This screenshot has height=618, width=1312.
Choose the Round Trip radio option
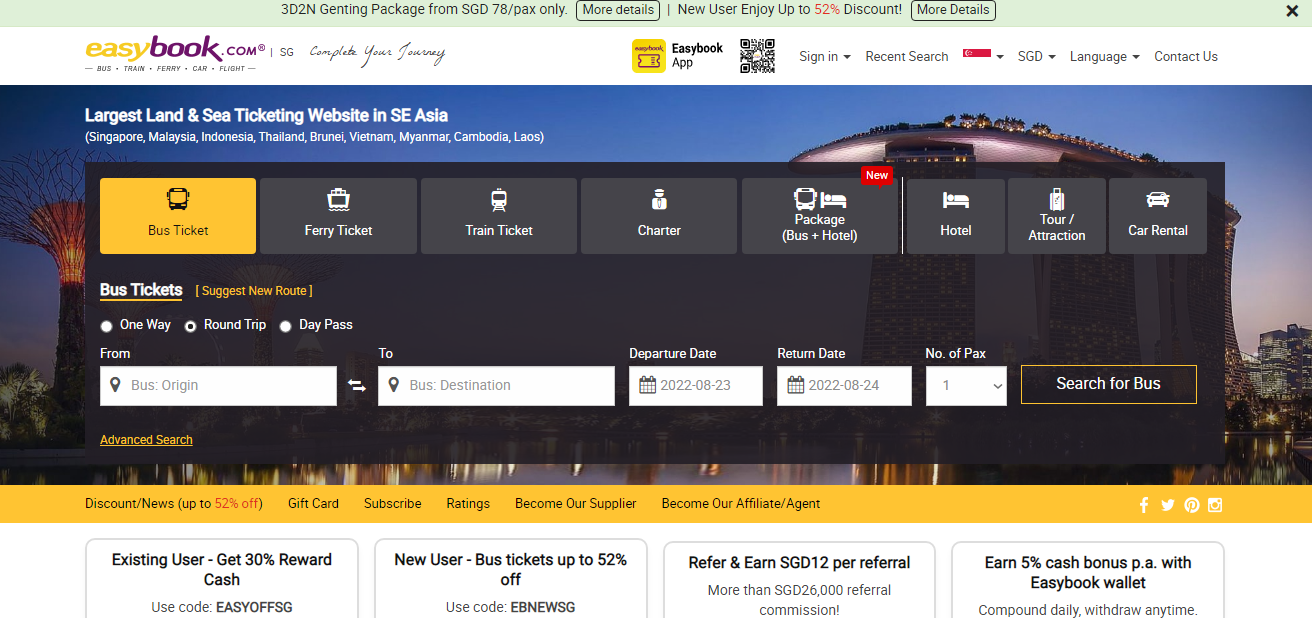tap(191, 326)
